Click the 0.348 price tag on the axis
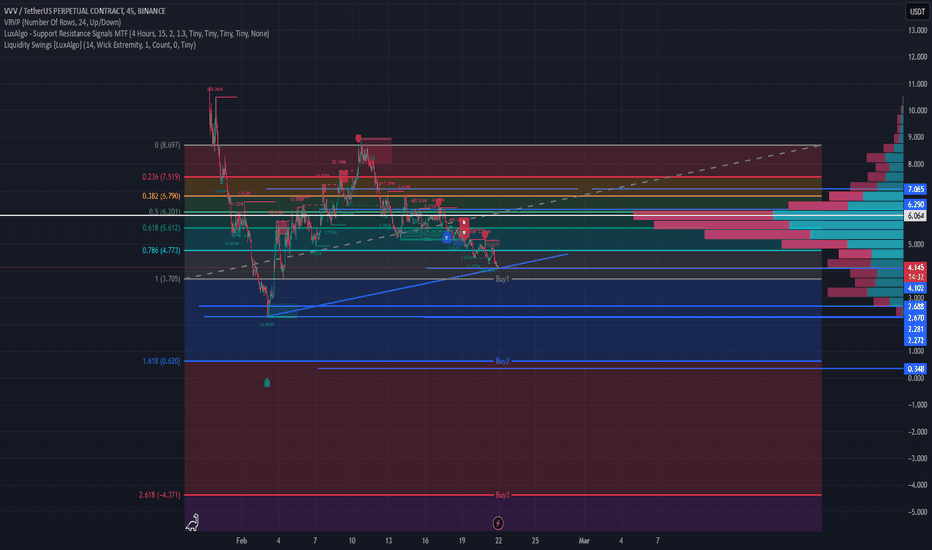This screenshot has height=550, width=932. click(915, 369)
